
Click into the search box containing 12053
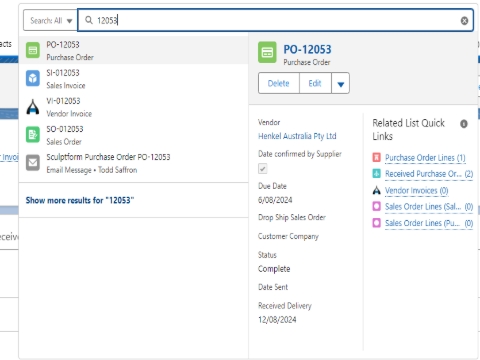click(x=275, y=21)
